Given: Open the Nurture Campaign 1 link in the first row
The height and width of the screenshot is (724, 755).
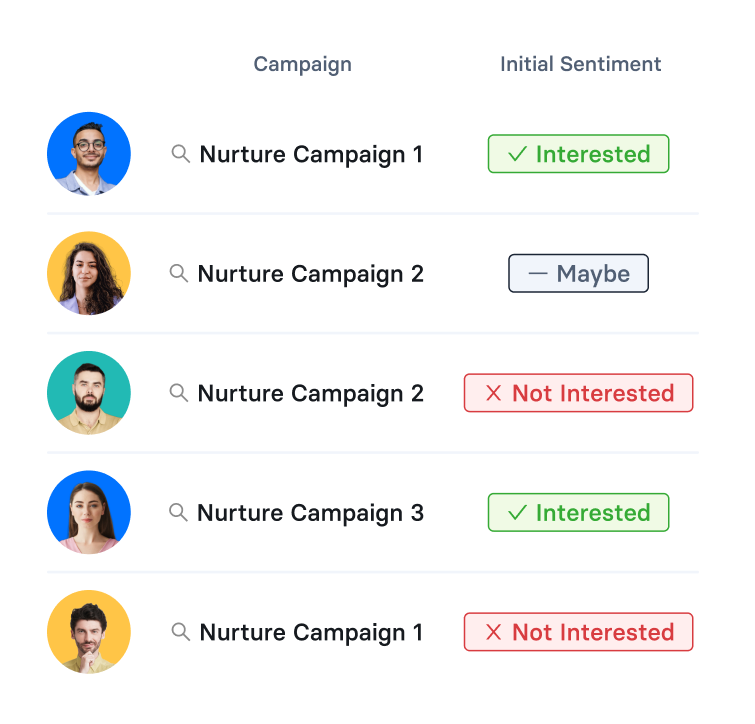Looking at the screenshot, I should click(x=311, y=154).
